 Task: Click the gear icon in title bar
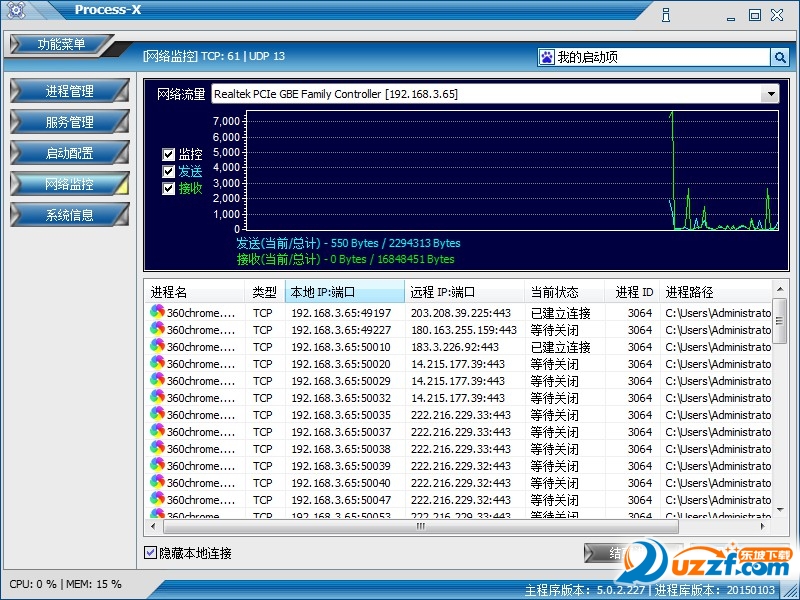tap(15, 12)
